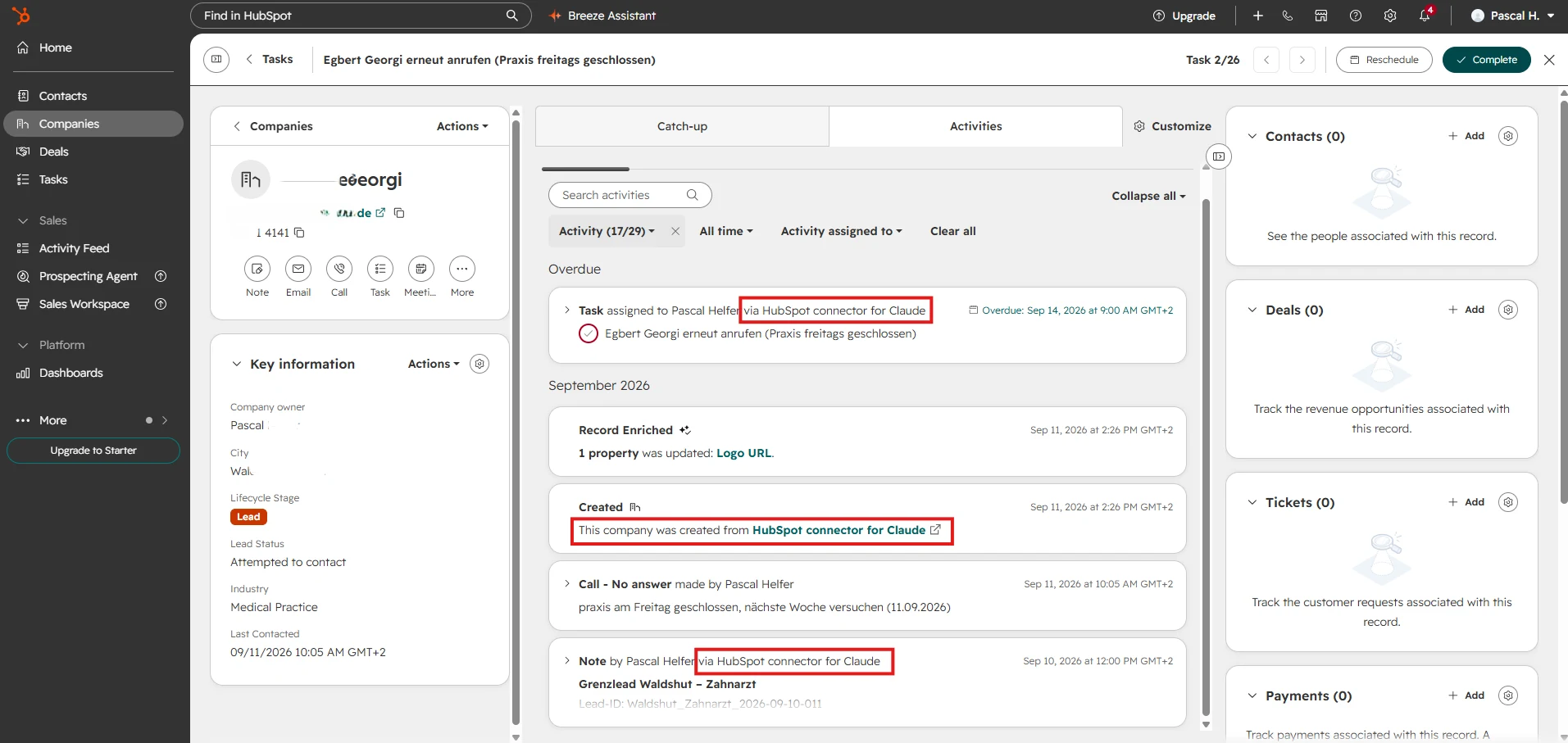Viewport: 1568px width, 743px height.
Task: Click Clear all filters
Action: [x=952, y=231]
